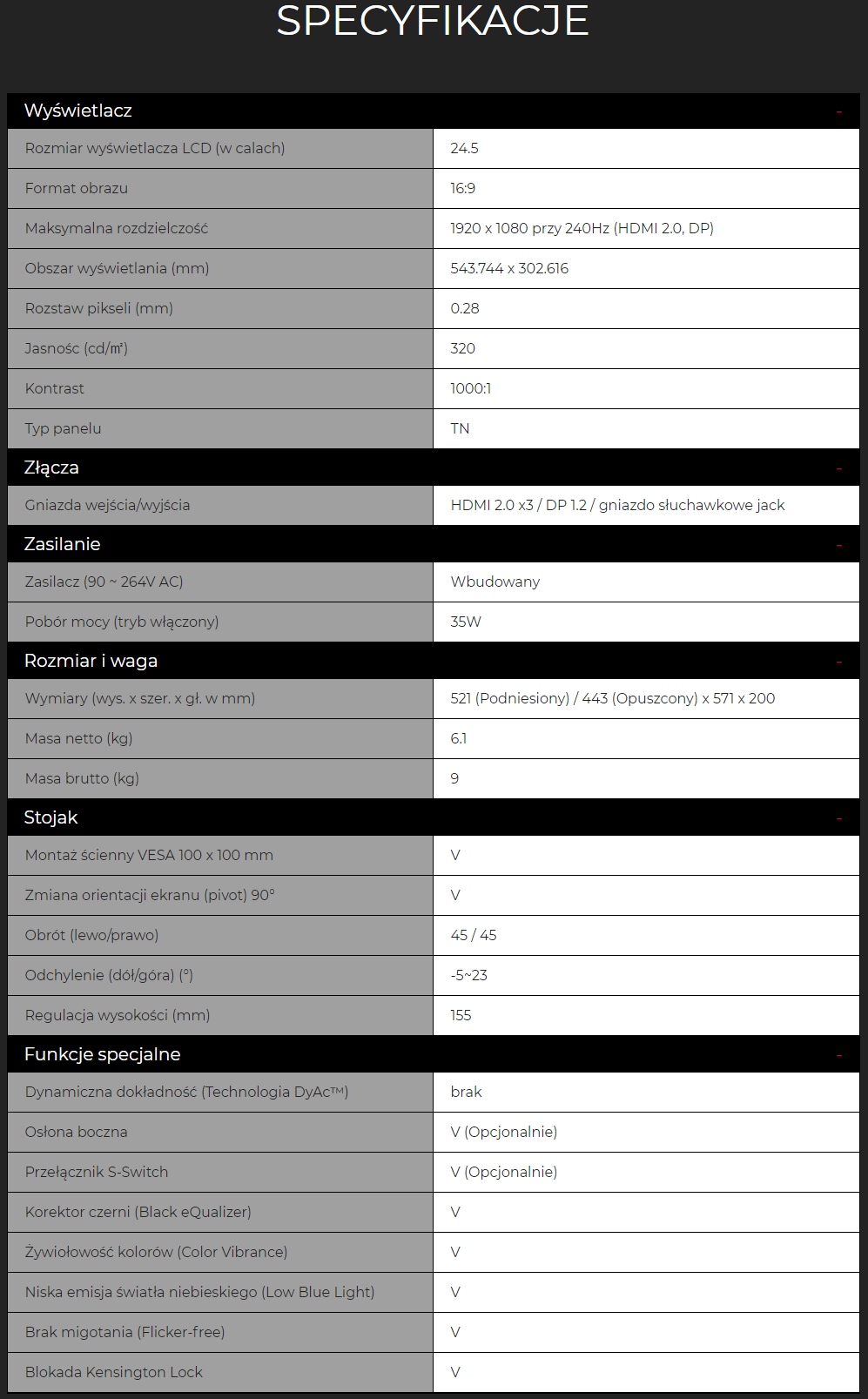Click the Przełącznik S-Switch row label
The image size is (868, 1399).
click(x=97, y=1172)
